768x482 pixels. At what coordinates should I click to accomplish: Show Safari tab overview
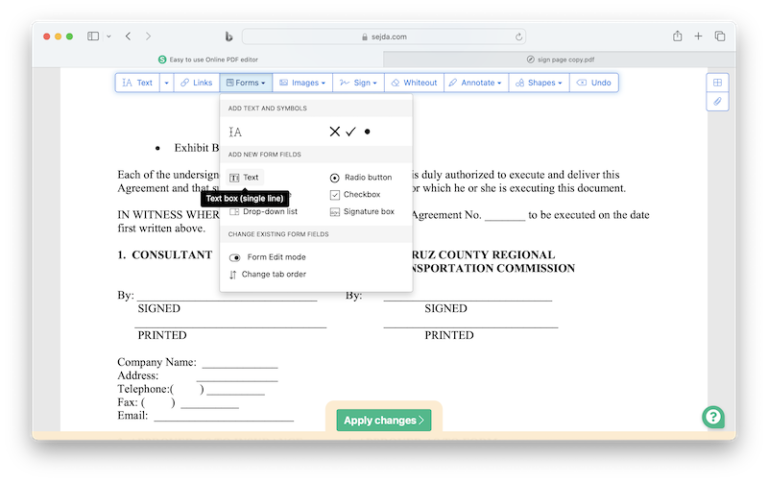pos(720,36)
